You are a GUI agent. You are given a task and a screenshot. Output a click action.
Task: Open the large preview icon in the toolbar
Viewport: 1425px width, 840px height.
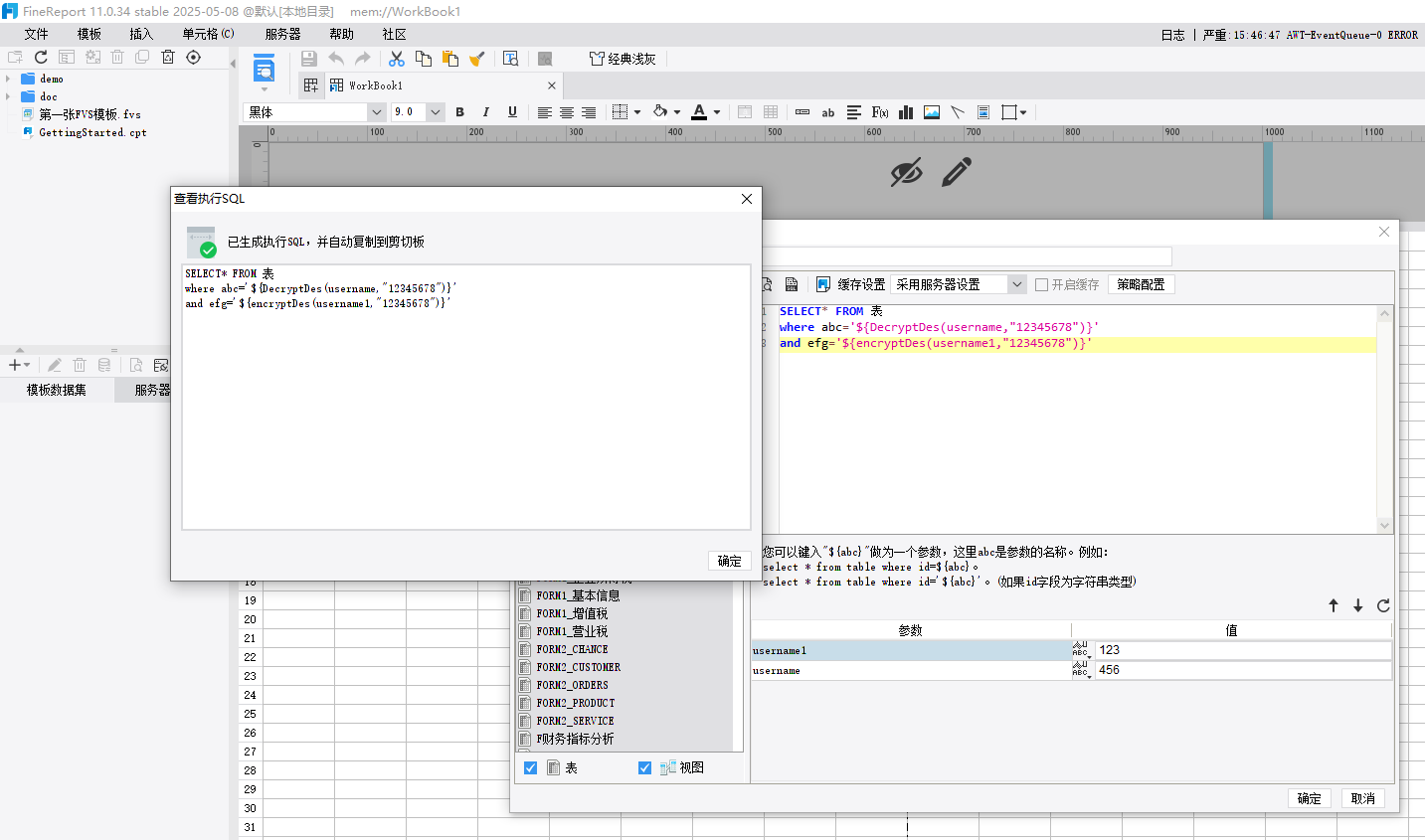coord(264,71)
